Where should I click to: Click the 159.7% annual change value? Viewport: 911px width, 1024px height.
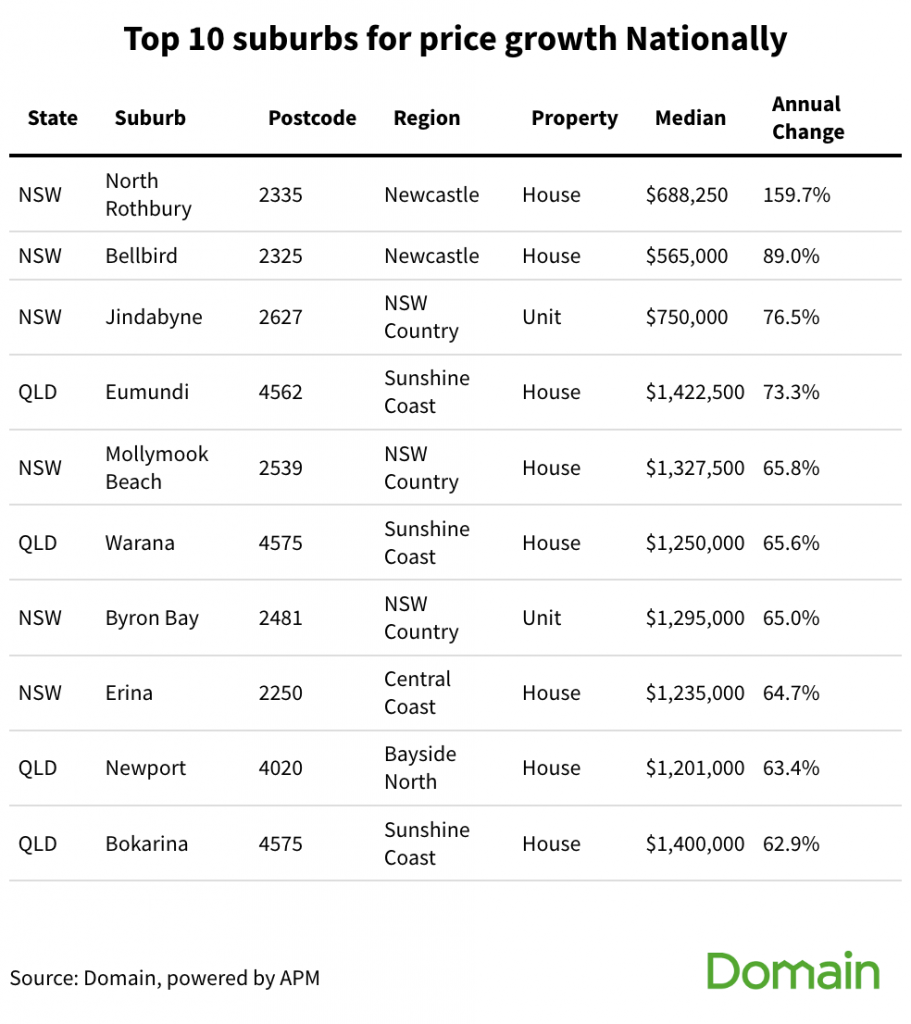point(796,195)
